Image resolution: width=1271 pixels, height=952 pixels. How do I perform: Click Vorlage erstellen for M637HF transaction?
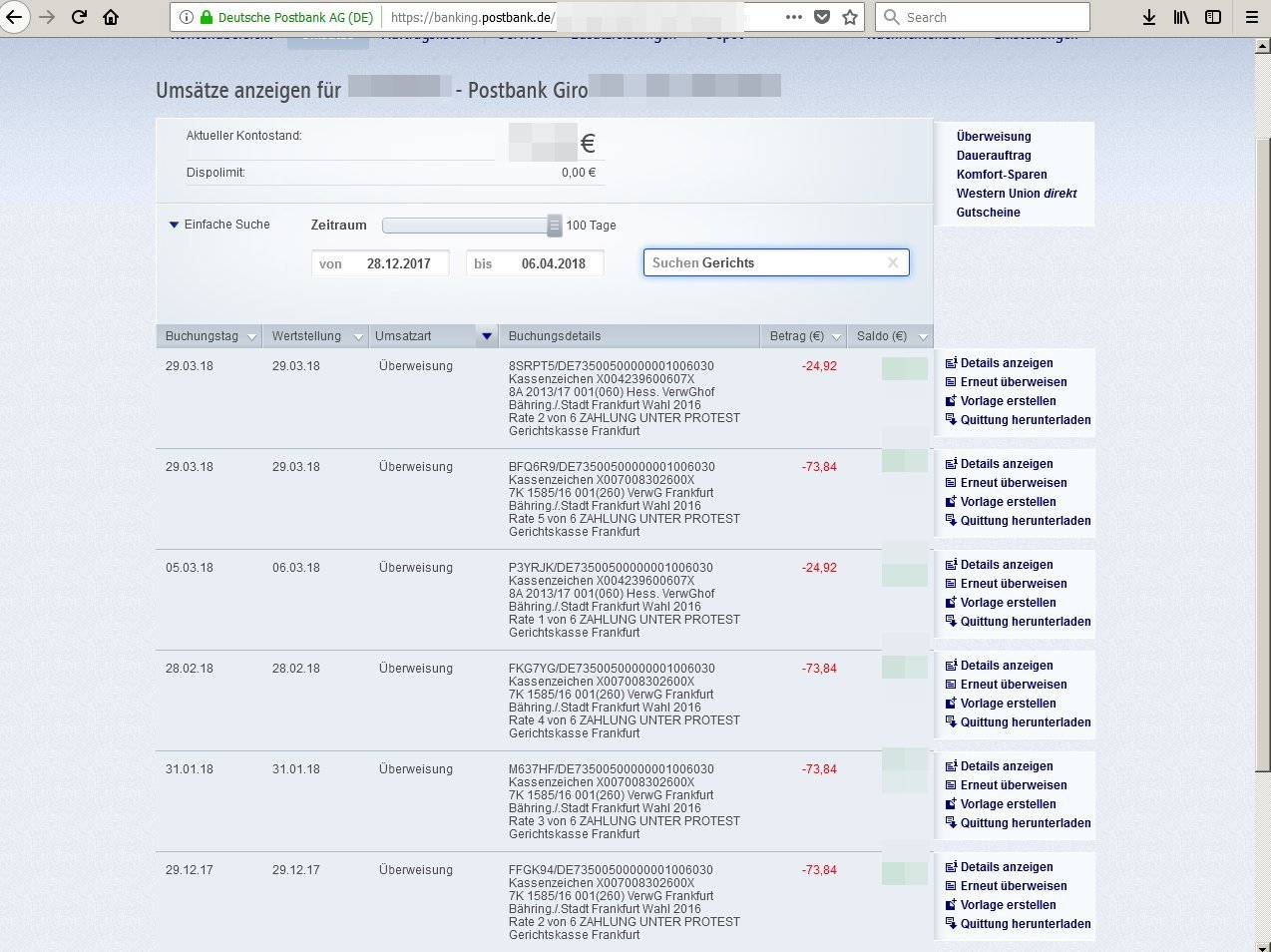[x=1000, y=804]
